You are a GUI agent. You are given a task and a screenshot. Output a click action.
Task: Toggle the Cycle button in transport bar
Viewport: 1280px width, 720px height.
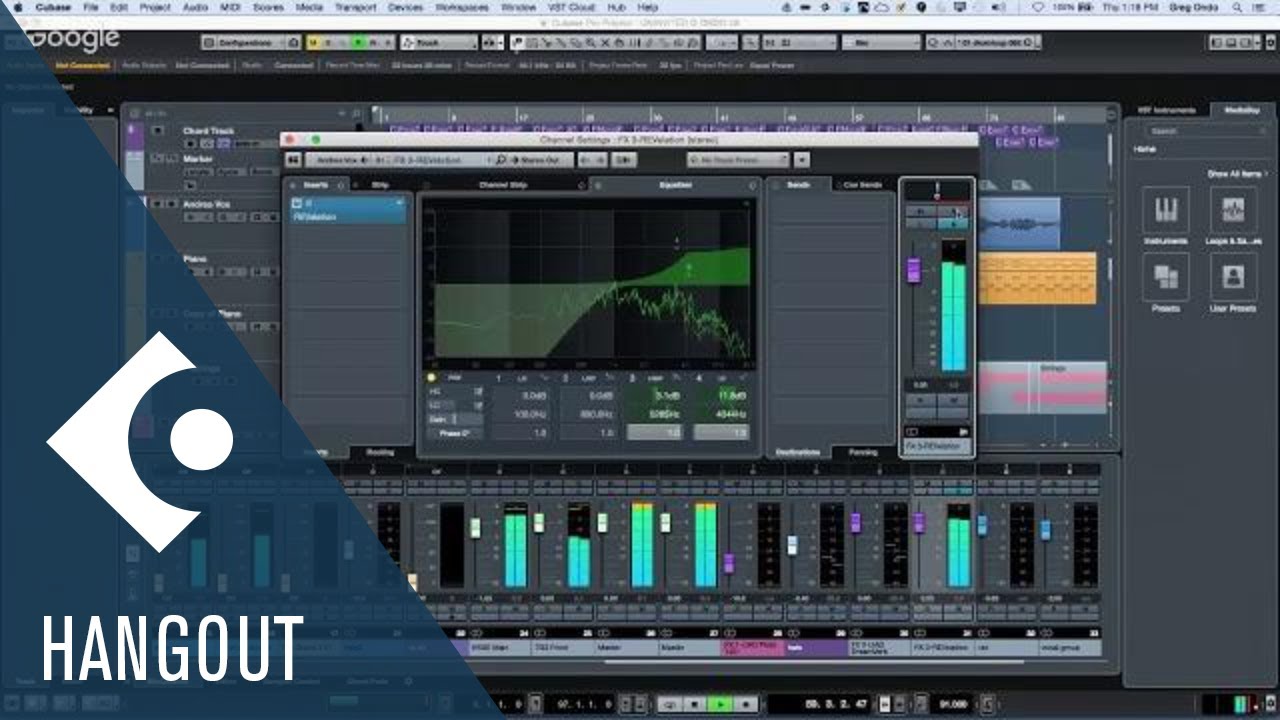(669, 705)
